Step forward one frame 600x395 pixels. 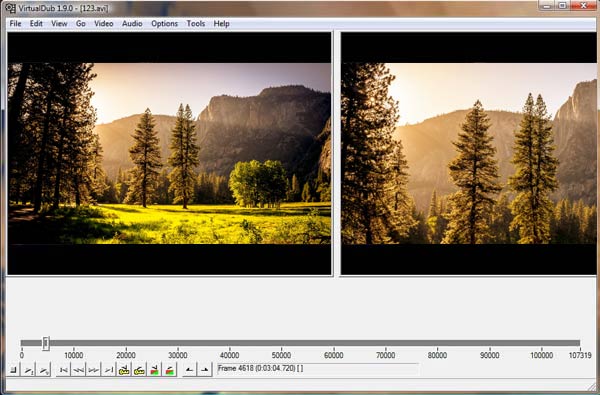93,370
